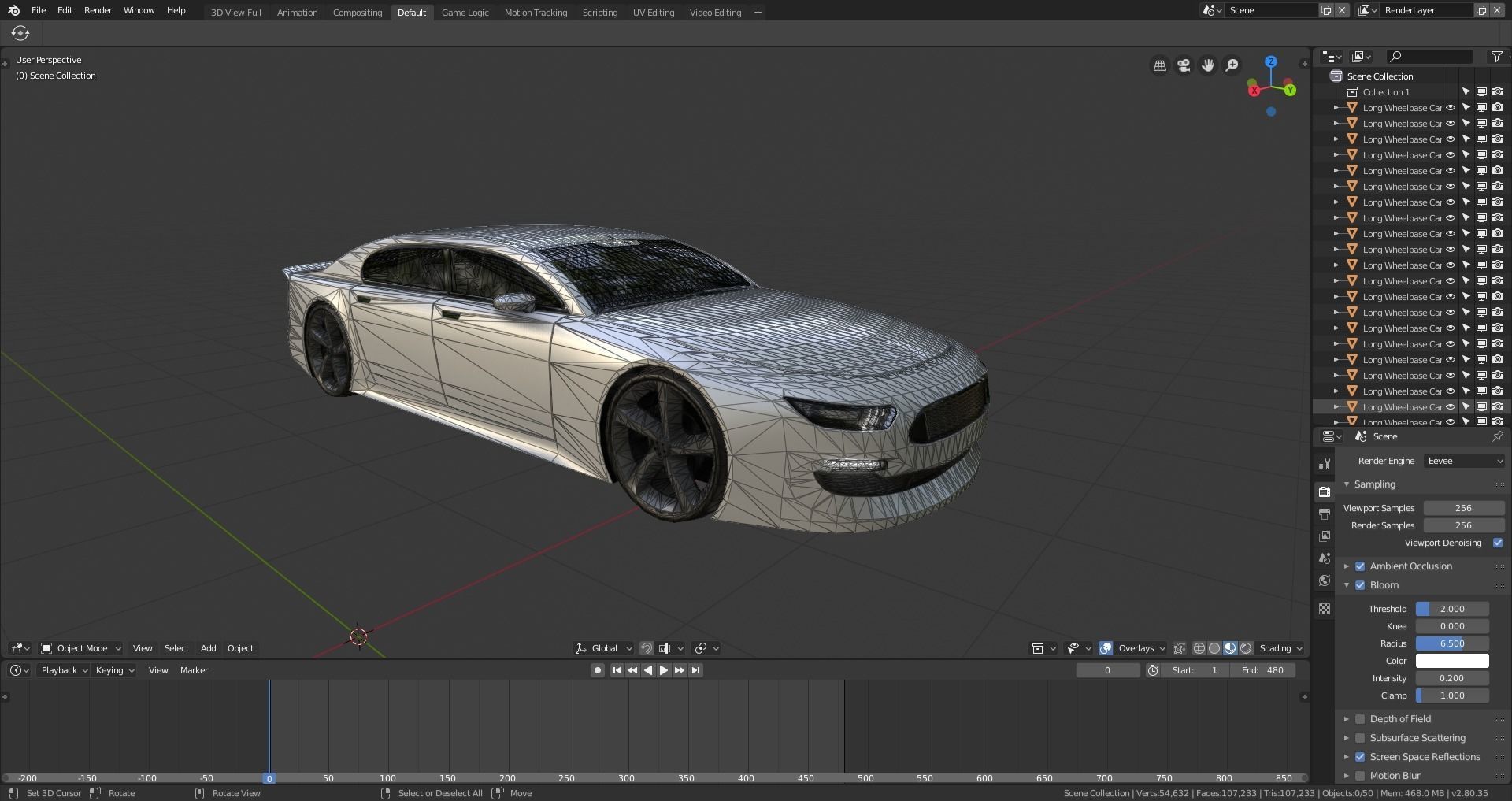Enable Motion Blur checkbox
The height and width of the screenshot is (801, 1512).
tap(1360, 776)
